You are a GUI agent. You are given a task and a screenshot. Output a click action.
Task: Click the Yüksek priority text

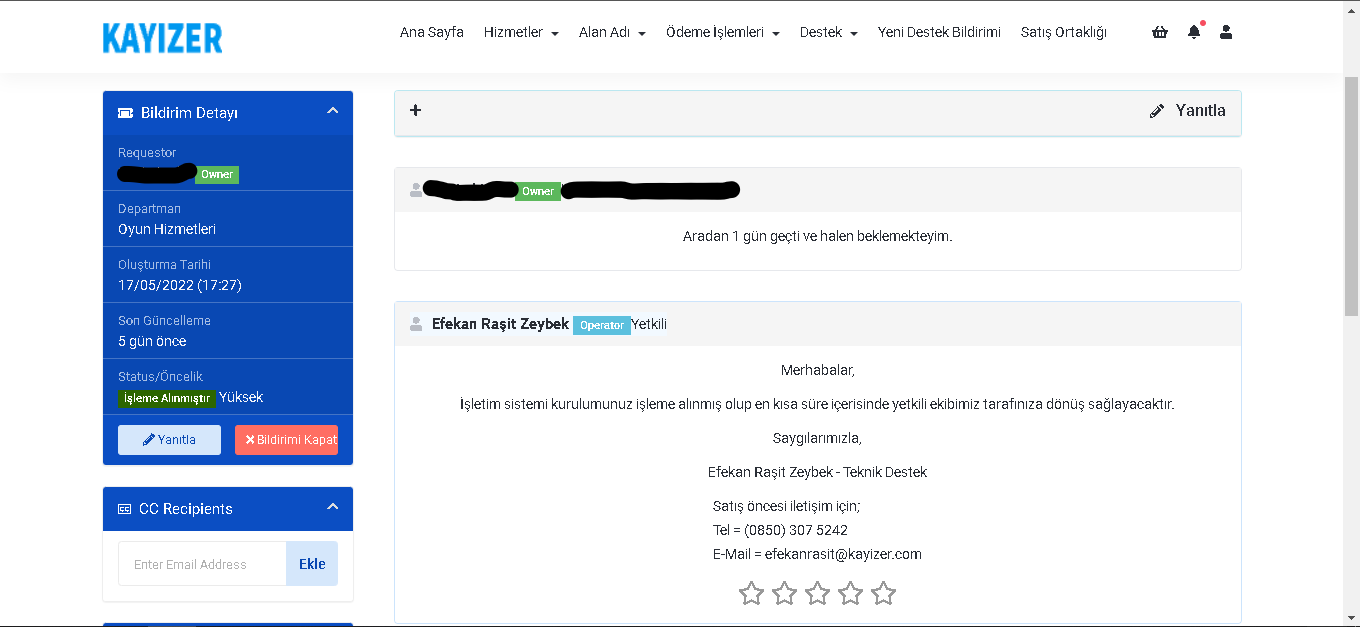click(x=241, y=397)
